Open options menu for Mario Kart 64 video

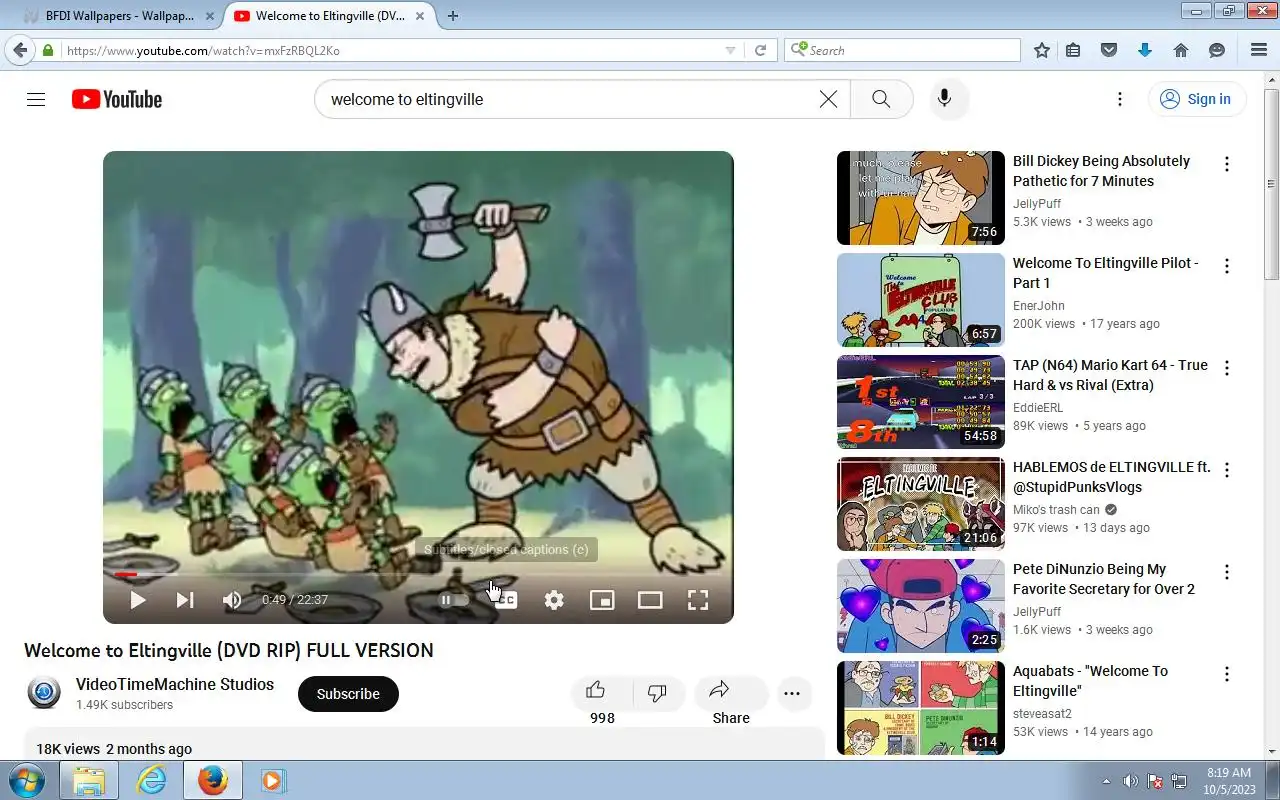coord(1227,368)
